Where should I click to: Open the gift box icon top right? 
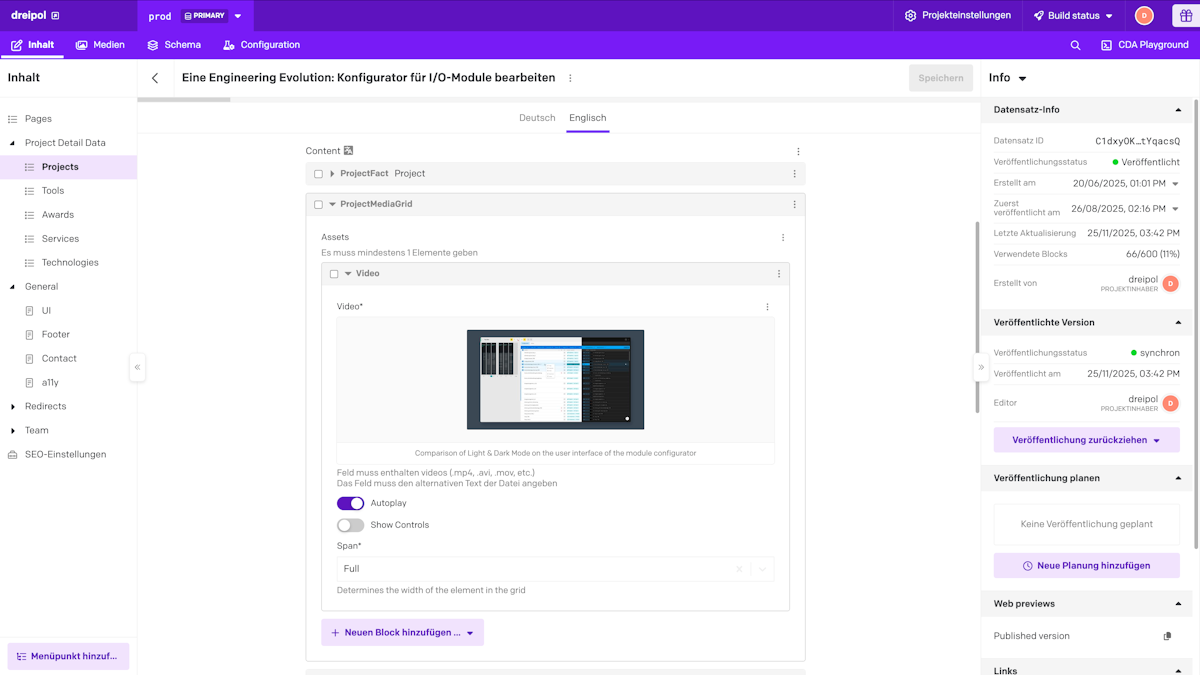point(1184,15)
